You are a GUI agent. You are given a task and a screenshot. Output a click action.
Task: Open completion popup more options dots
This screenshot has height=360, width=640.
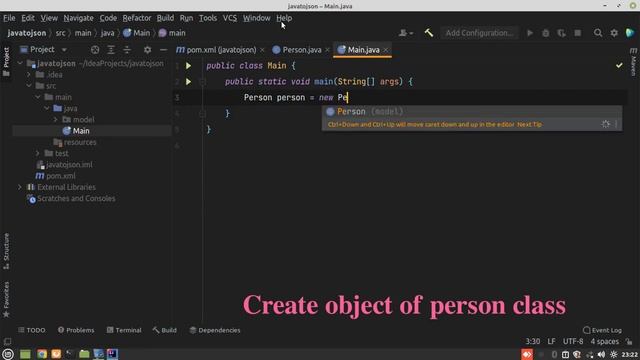click(x=616, y=124)
